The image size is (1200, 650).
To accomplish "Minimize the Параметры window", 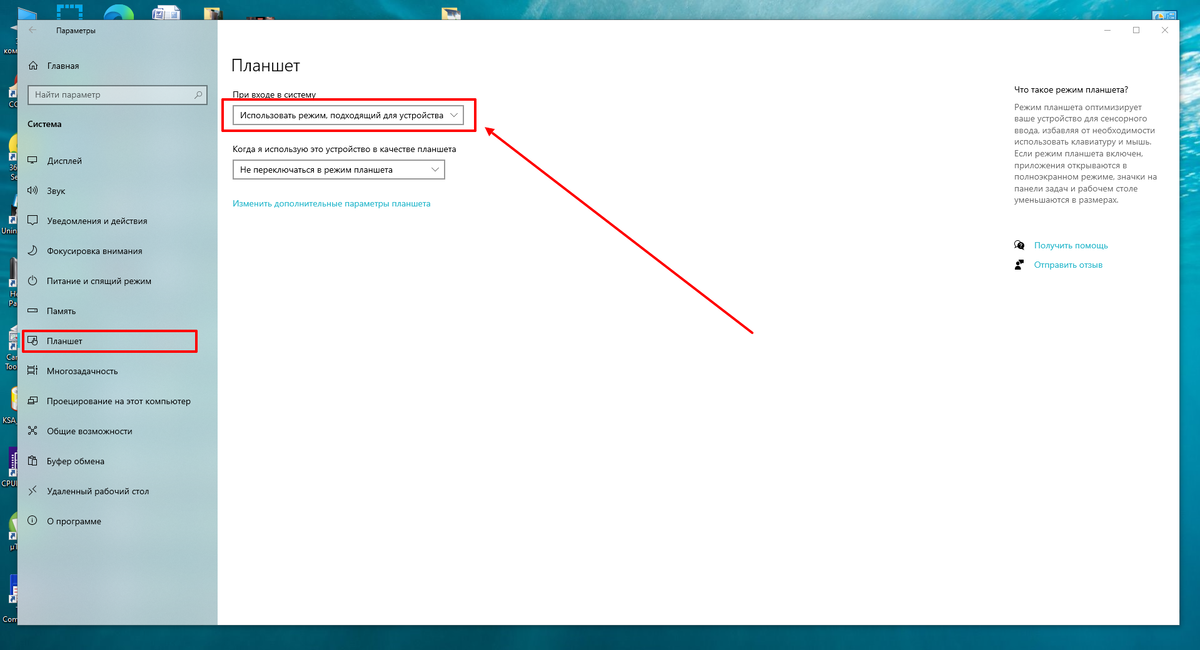I will [x=1107, y=30].
